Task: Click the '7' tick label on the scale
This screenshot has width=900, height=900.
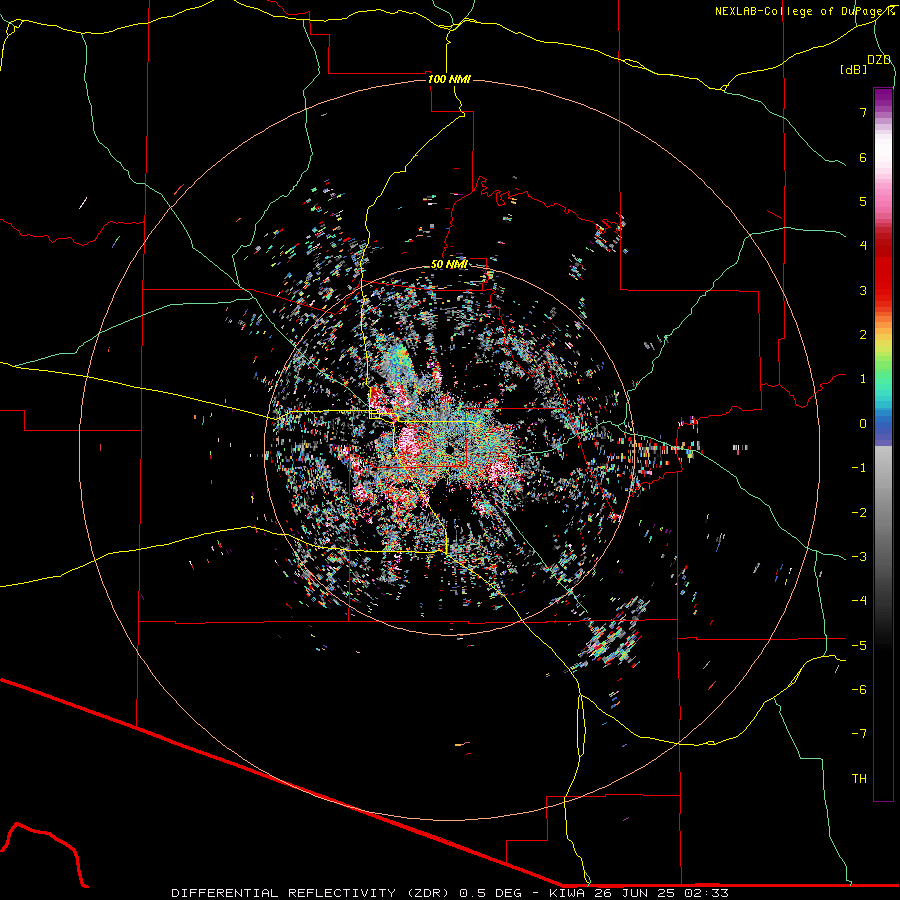Action: [863, 112]
